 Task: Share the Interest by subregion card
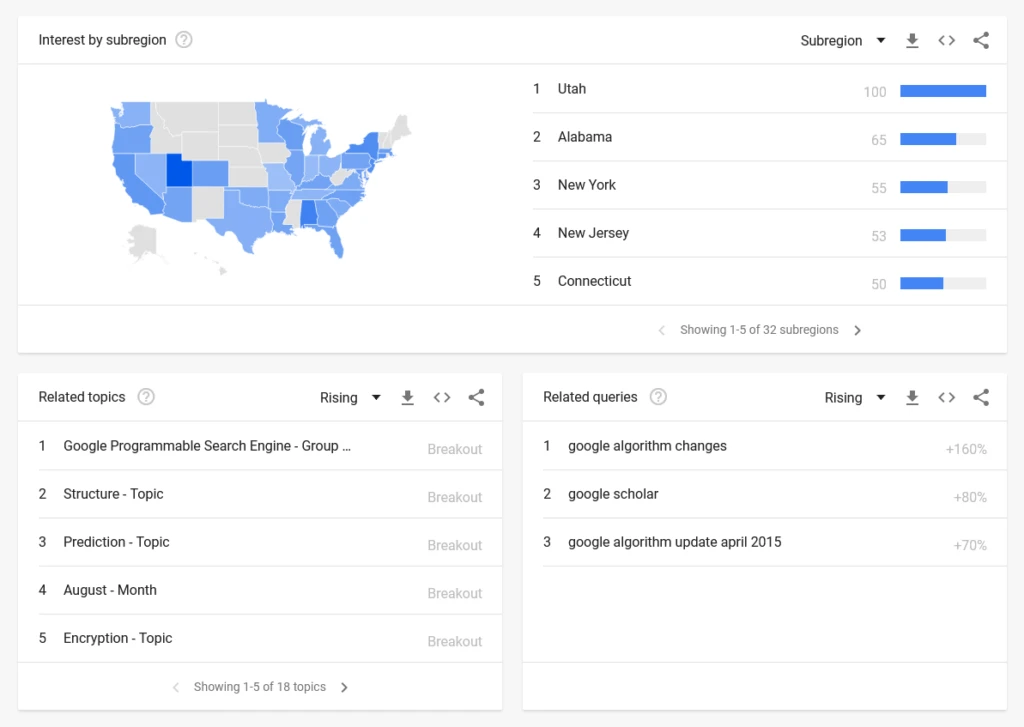pyautogui.click(x=981, y=40)
